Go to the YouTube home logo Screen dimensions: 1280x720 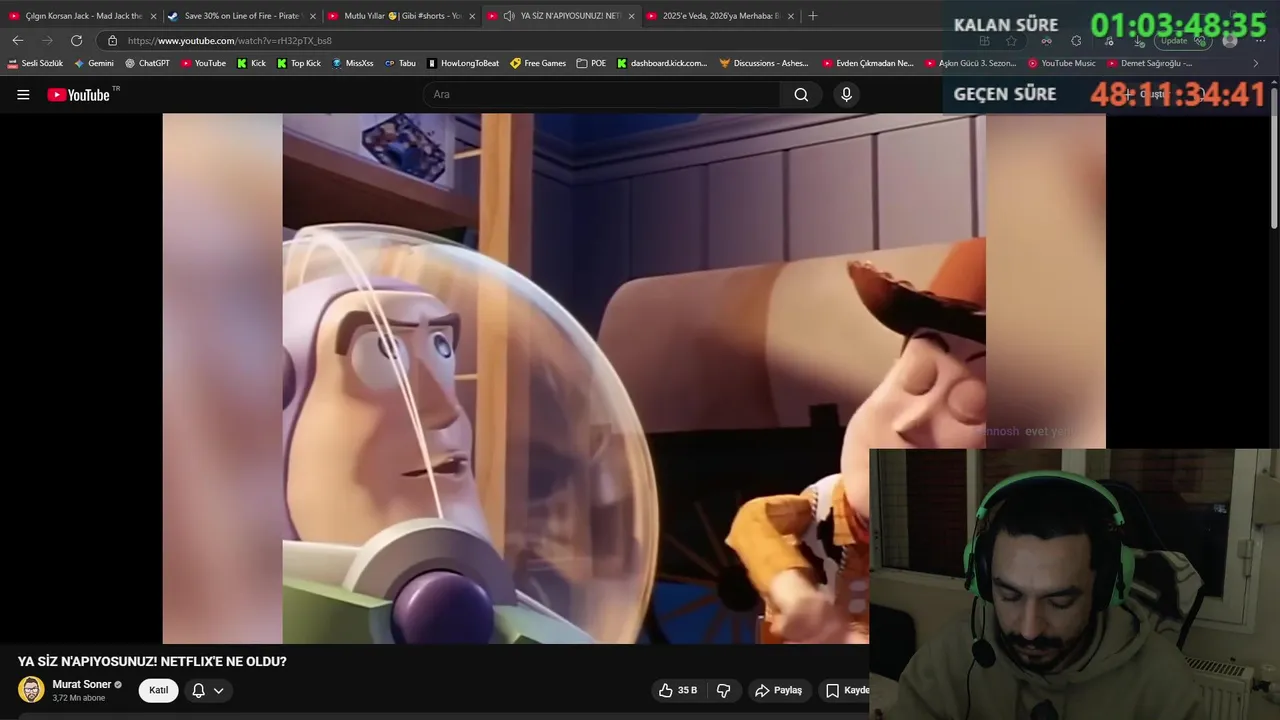(x=79, y=95)
